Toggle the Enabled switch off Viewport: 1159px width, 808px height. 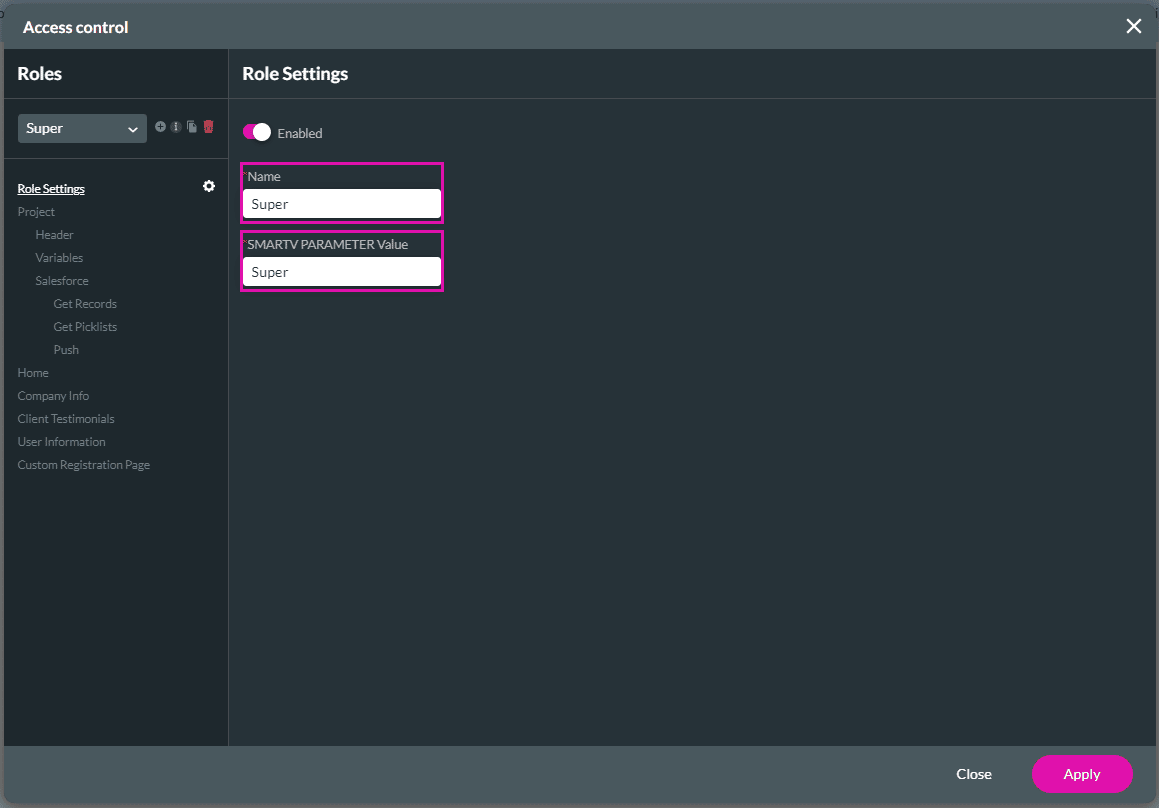pos(257,132)
